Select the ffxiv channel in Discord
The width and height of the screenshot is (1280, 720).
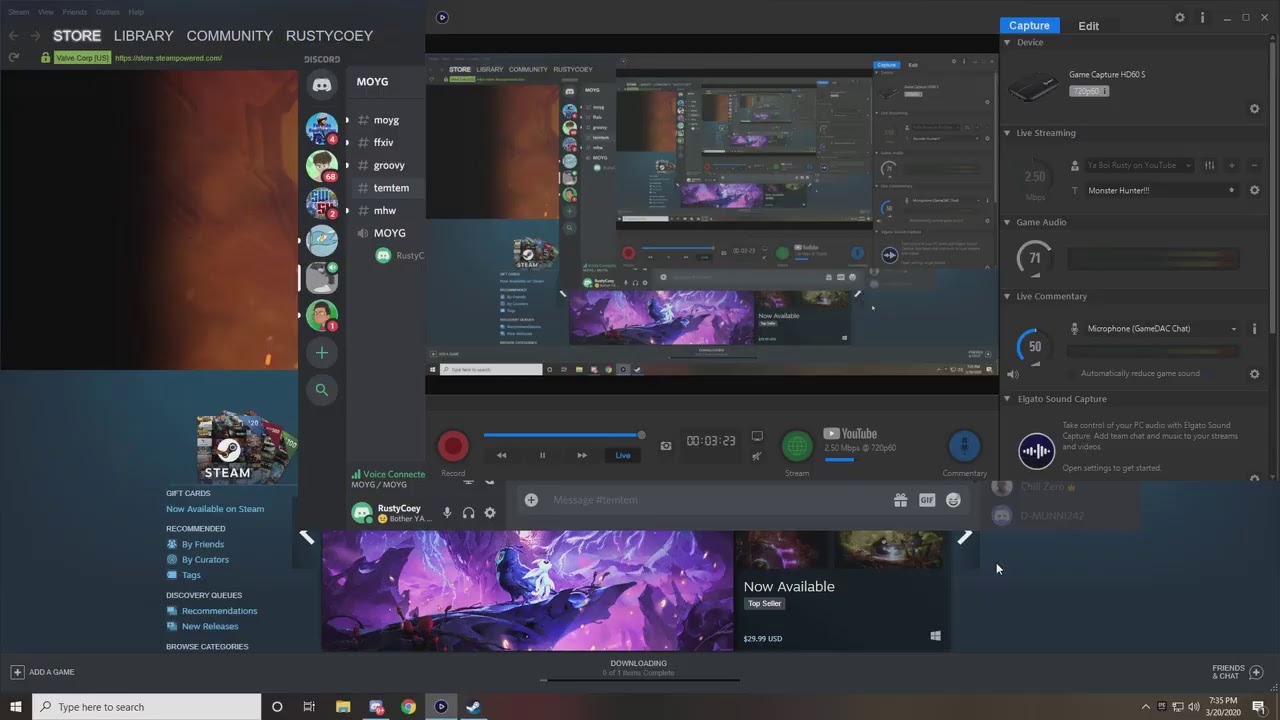point(384,143)
